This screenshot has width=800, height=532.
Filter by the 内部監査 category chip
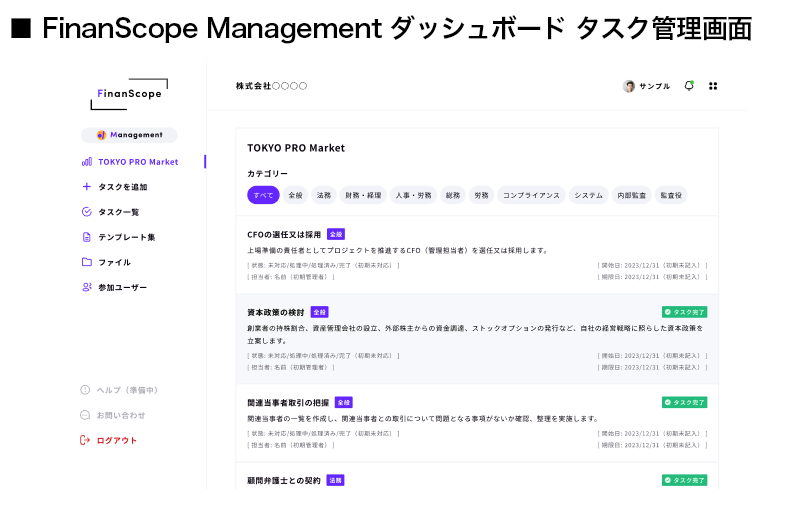pos(632,195)
